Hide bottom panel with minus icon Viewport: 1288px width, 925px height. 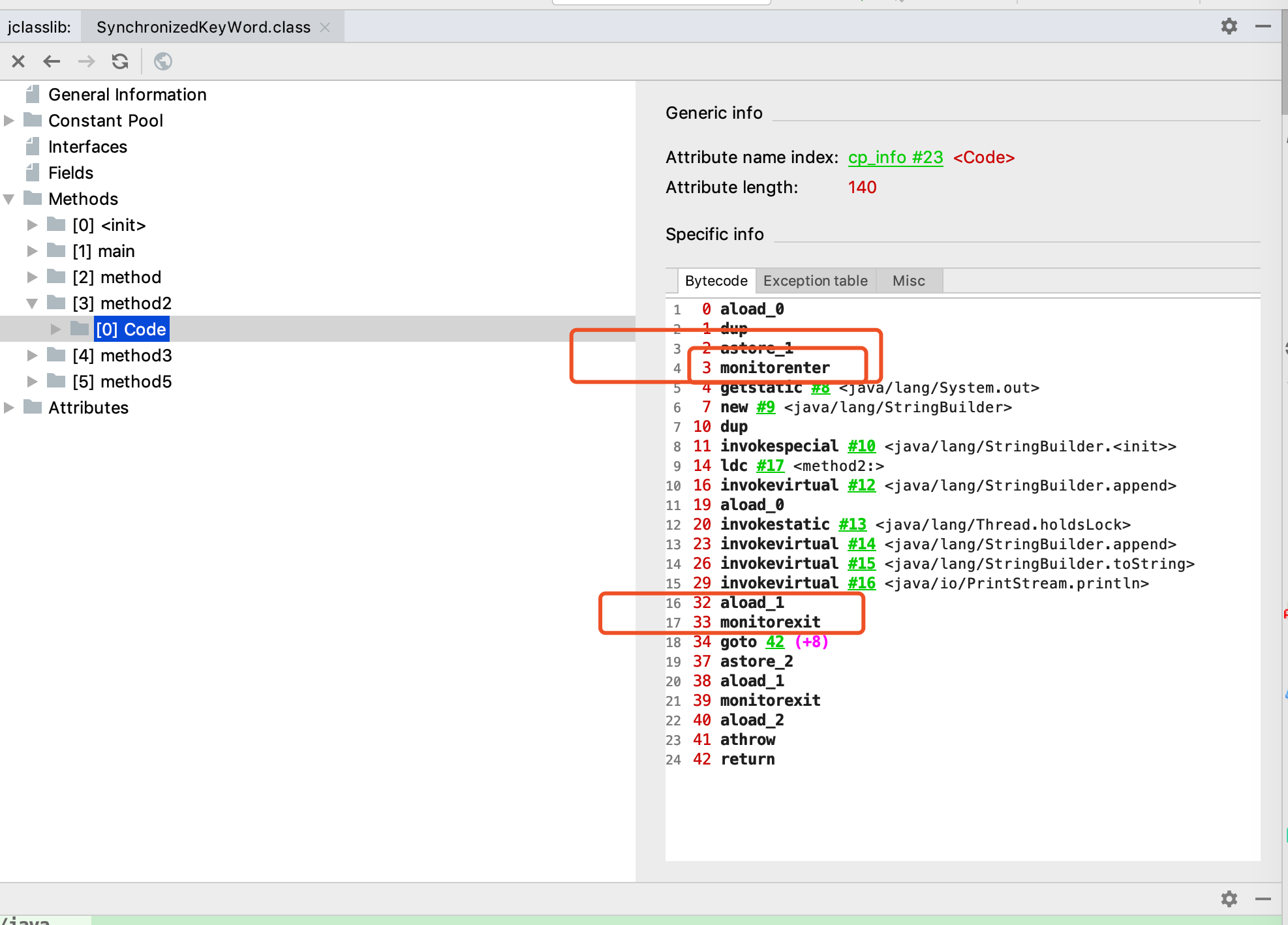pos(1263,899)
